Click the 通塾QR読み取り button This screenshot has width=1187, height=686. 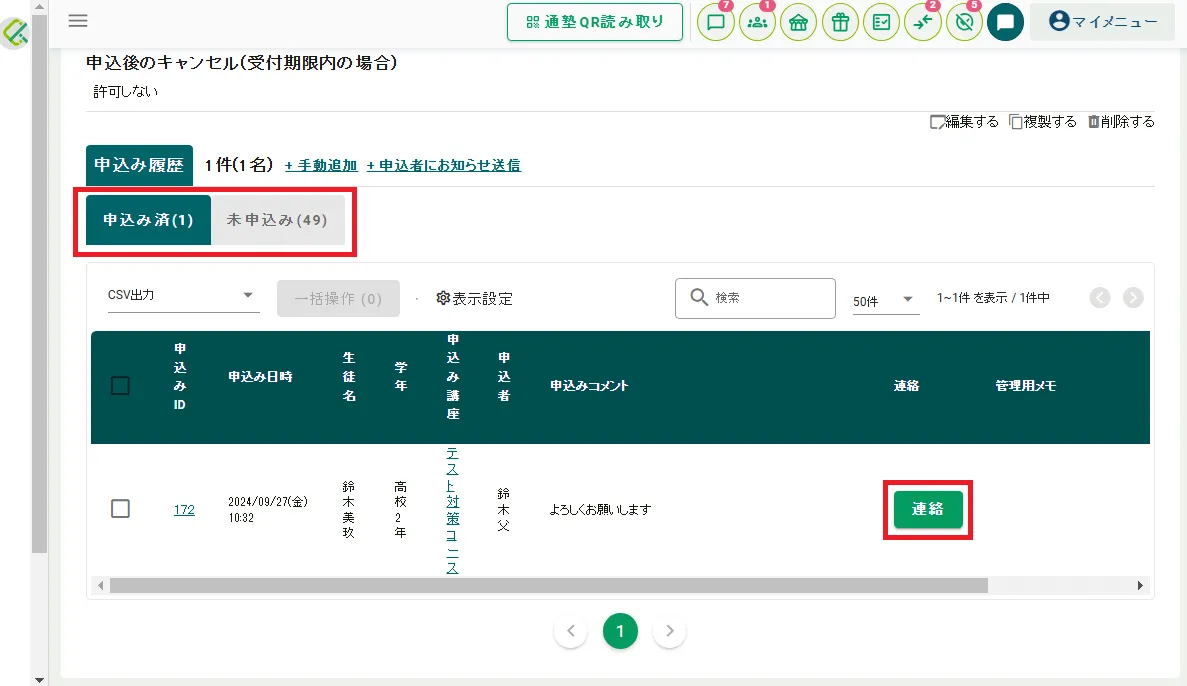click(x=595, y=22)
